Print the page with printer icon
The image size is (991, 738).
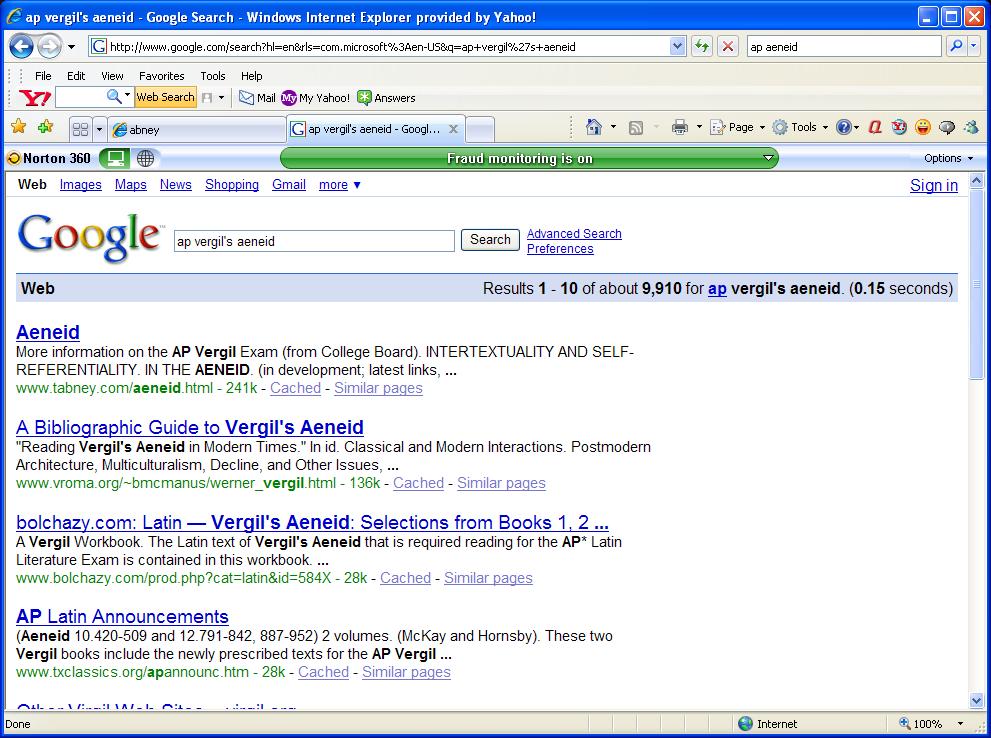(679, 128)
